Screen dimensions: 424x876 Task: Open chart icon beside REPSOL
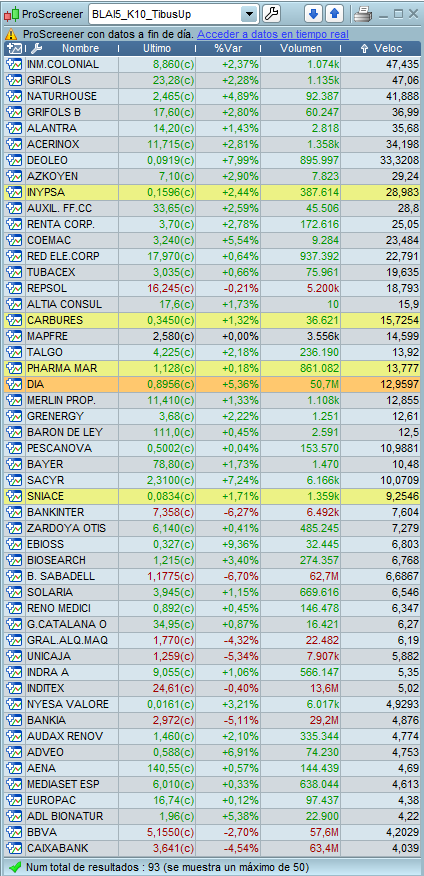click(13, 288)
